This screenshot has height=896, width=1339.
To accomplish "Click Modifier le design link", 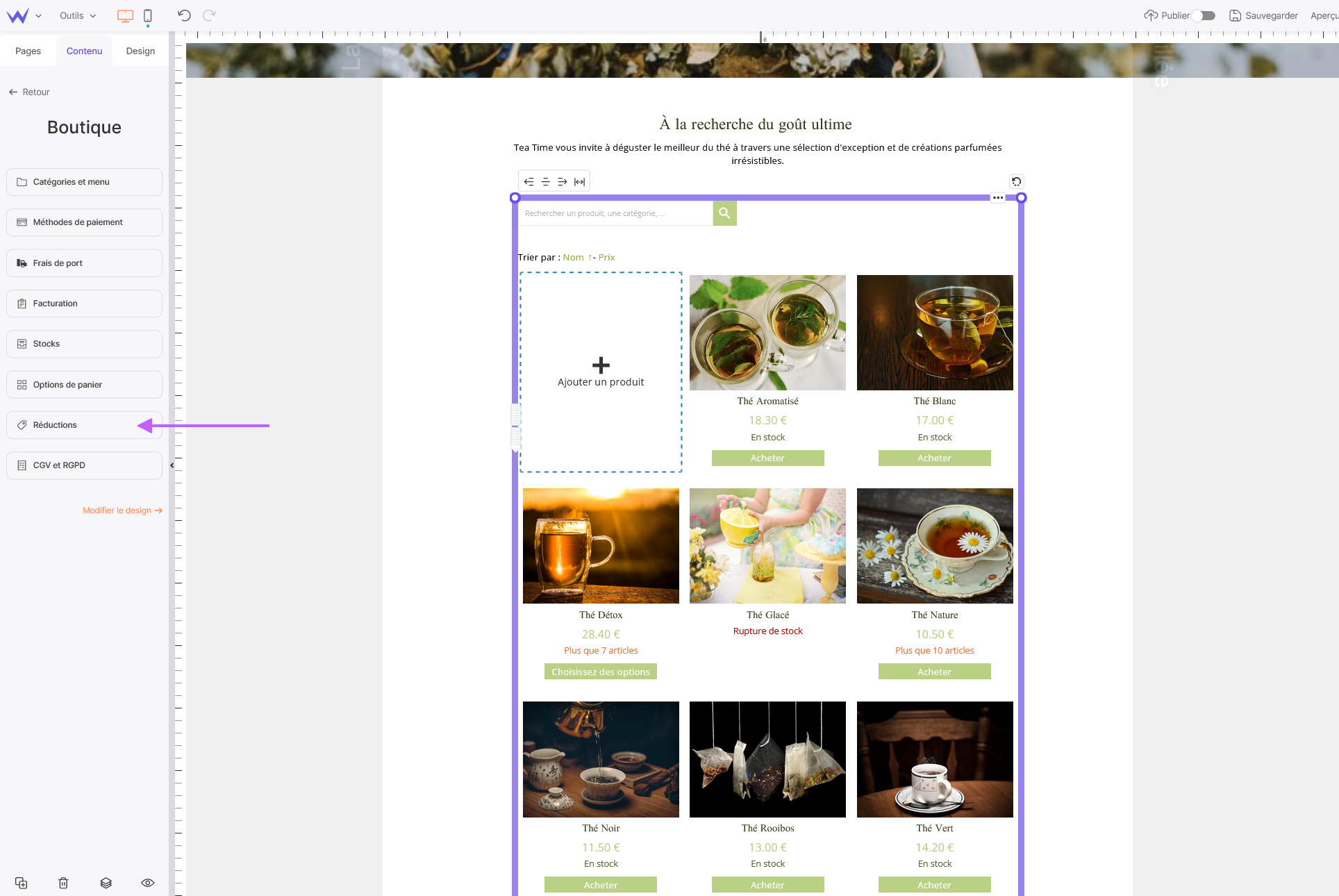I will pyautogui.click(x=121, y=510).
